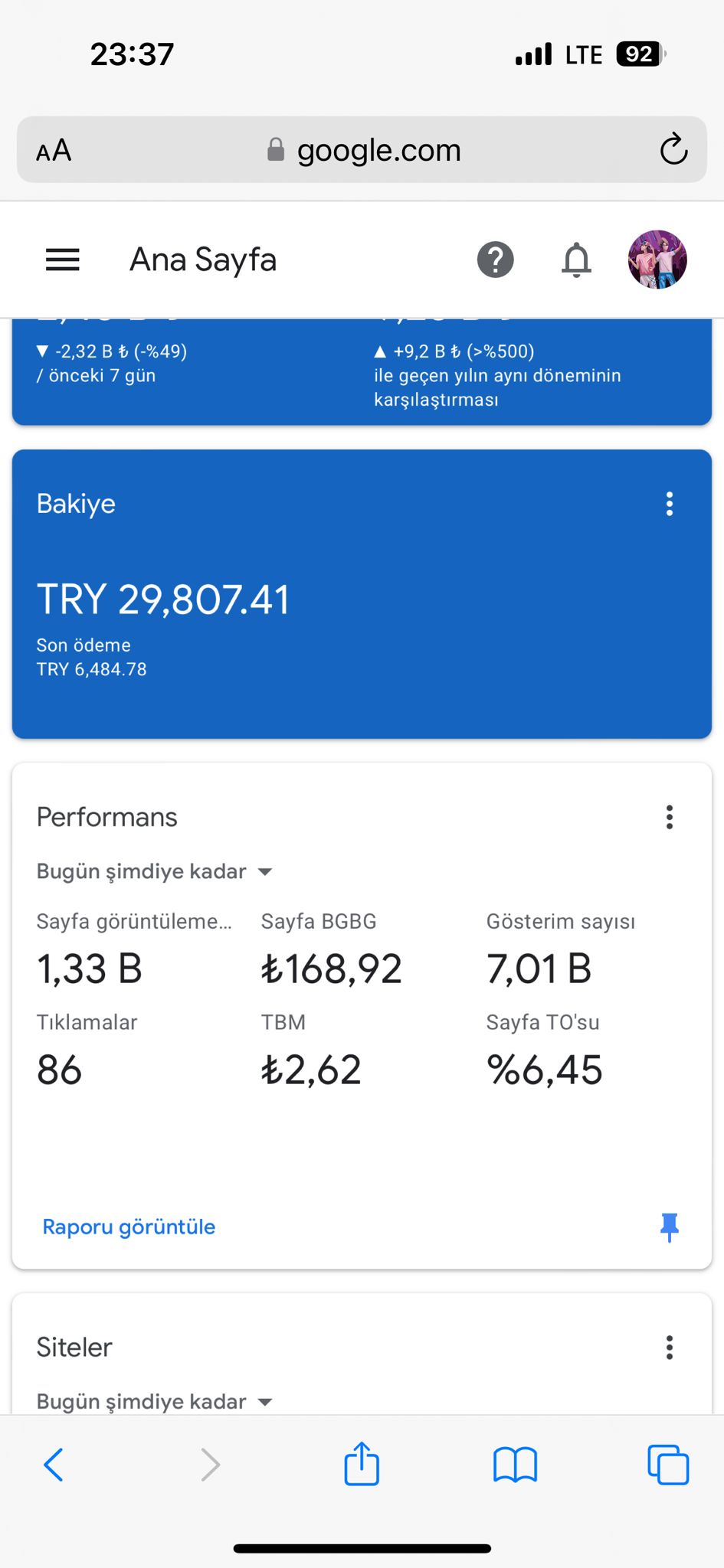This screenshot has height=1568, width=724.
Task: Open Siteler card three-dot menu
Action: click(670, 1347)
